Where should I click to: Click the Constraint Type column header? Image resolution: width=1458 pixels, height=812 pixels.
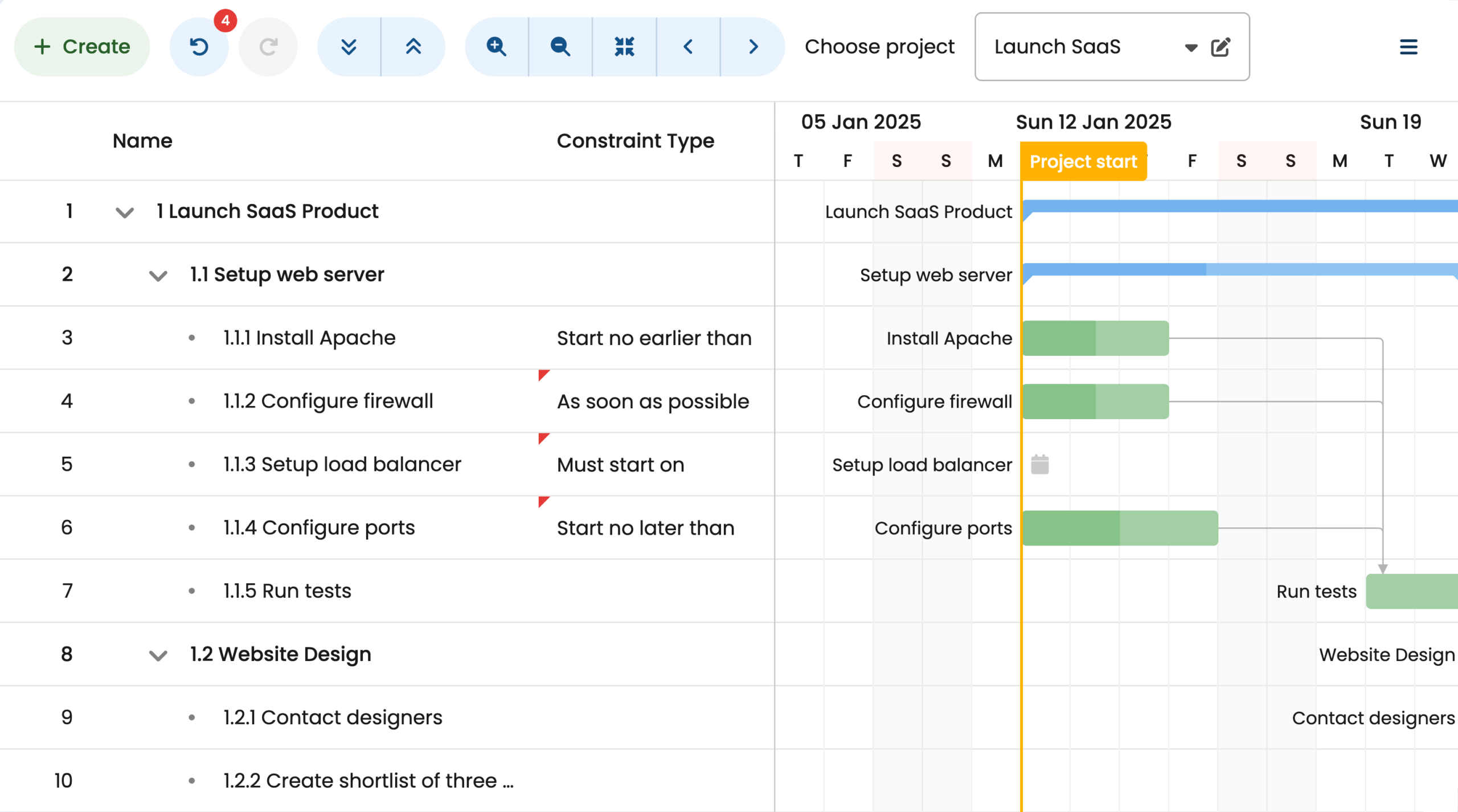(635, 141)
